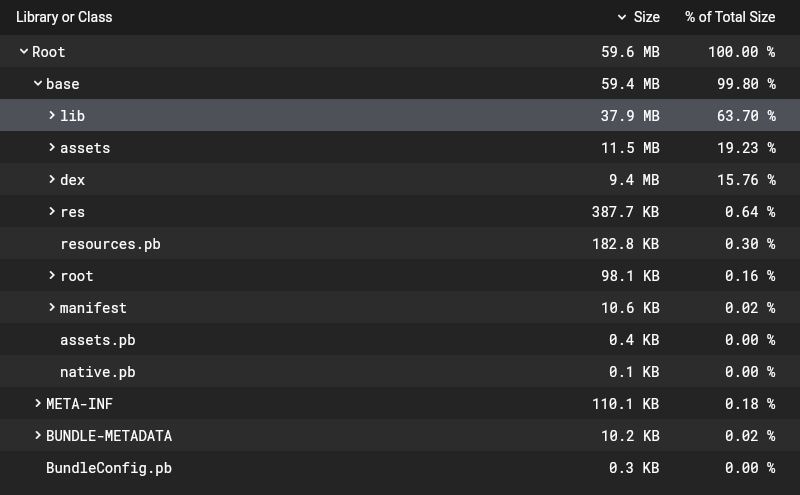Click the dex 15.76 % value
This screenshot has height=495, width=800.
tap(746, 180)
